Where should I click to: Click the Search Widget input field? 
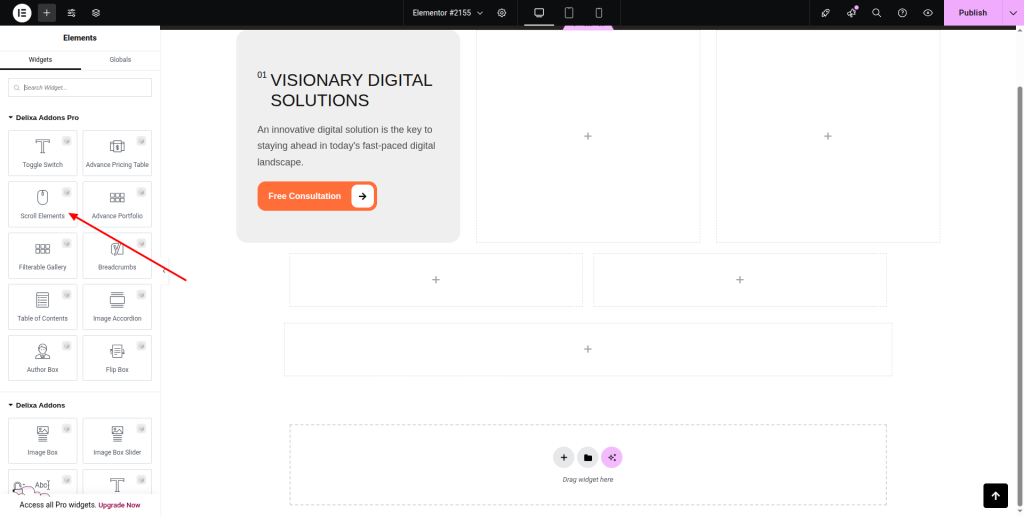coord(80,88)
